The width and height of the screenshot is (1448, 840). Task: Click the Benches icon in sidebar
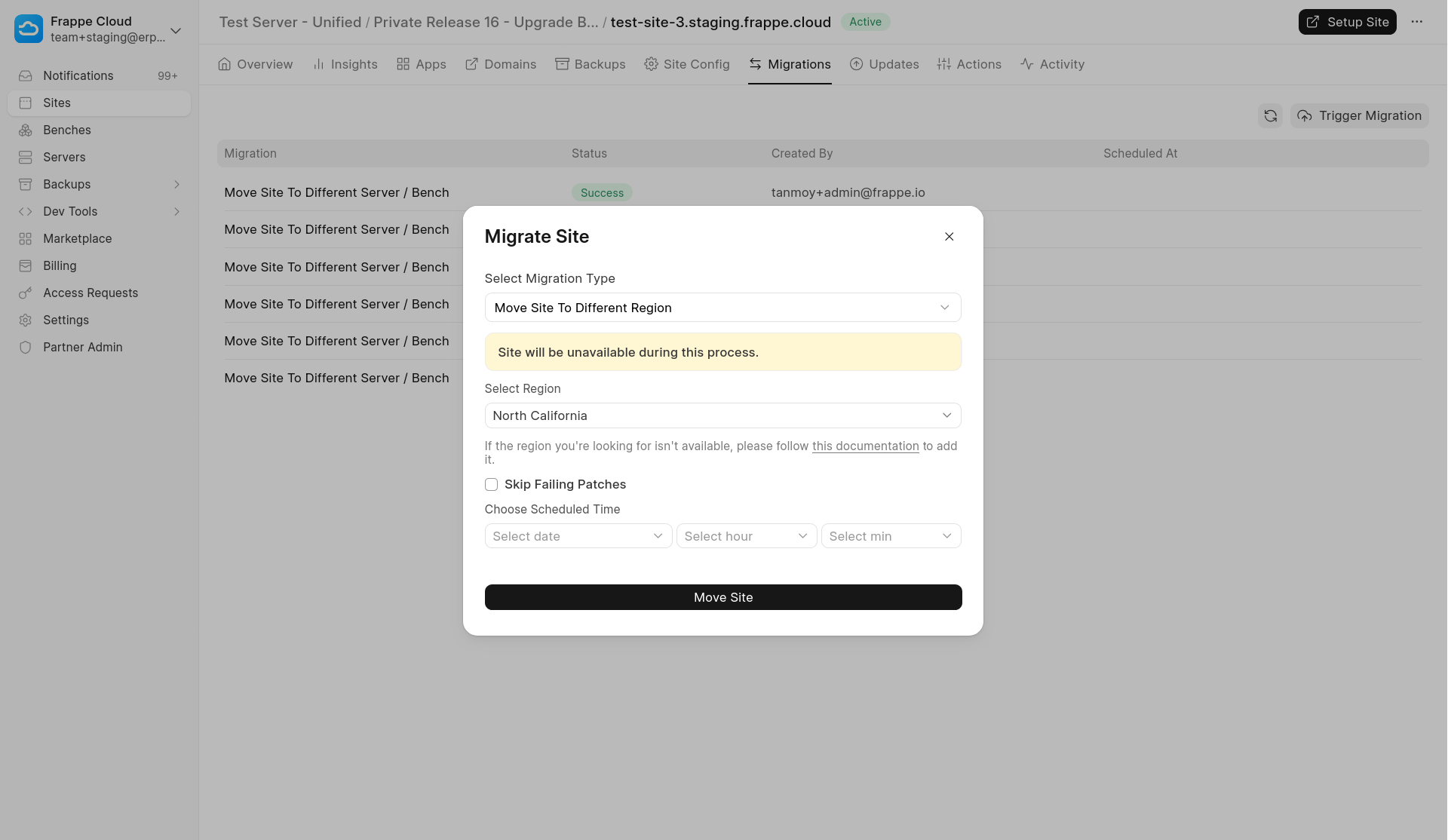[26, 130]
